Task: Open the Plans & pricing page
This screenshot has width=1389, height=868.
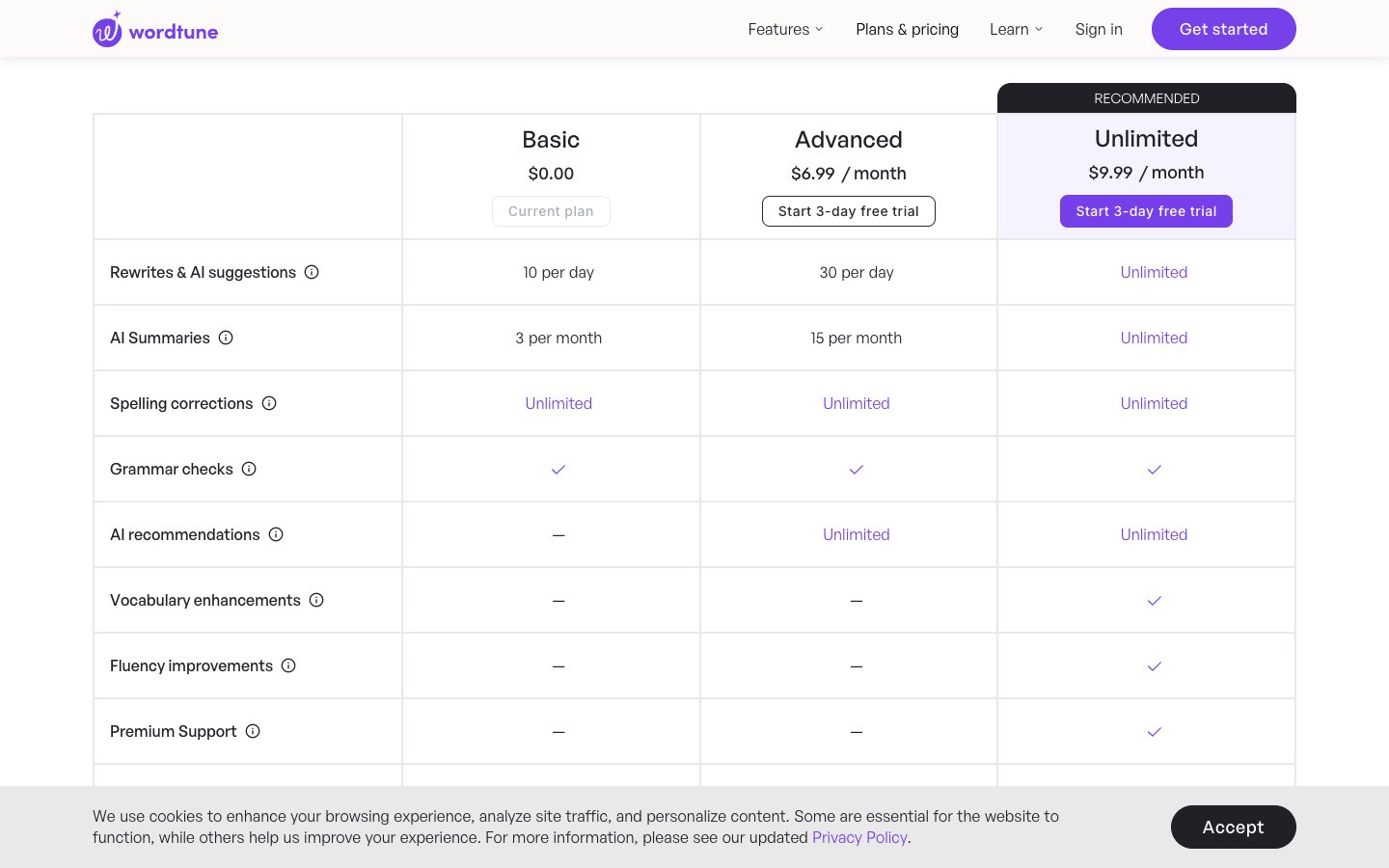Action: click(x=907, y=30)
